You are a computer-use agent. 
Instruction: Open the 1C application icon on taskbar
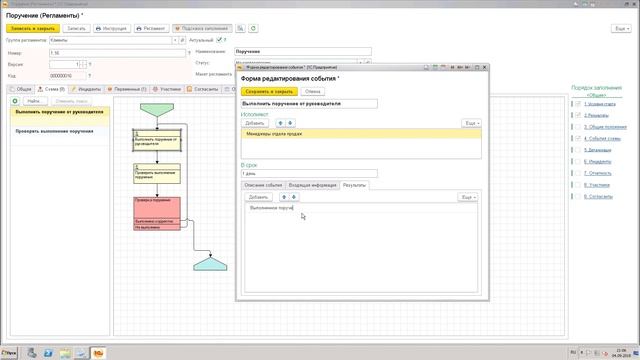(x=98, y=353)
